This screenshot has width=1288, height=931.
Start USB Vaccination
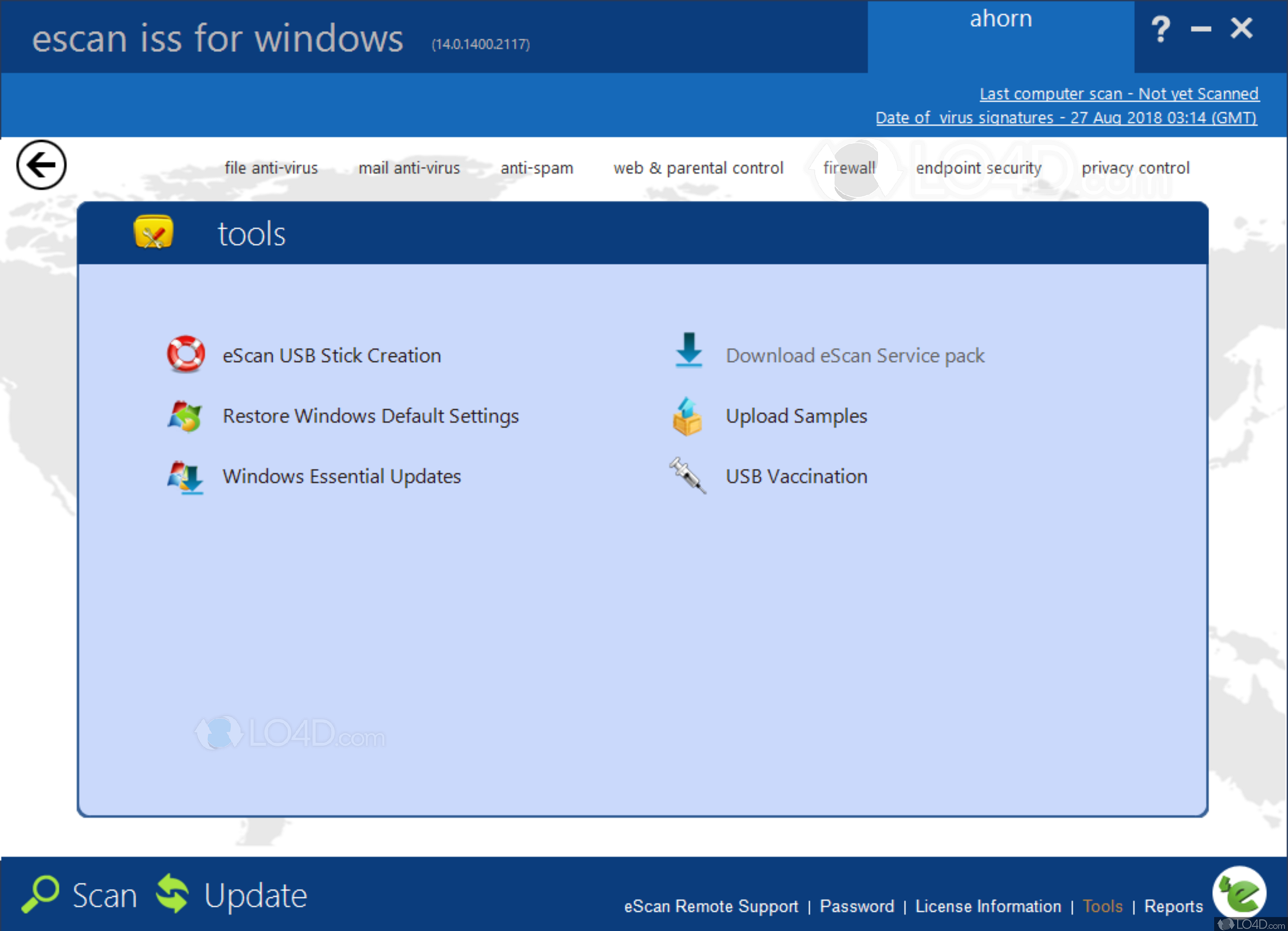796,477
